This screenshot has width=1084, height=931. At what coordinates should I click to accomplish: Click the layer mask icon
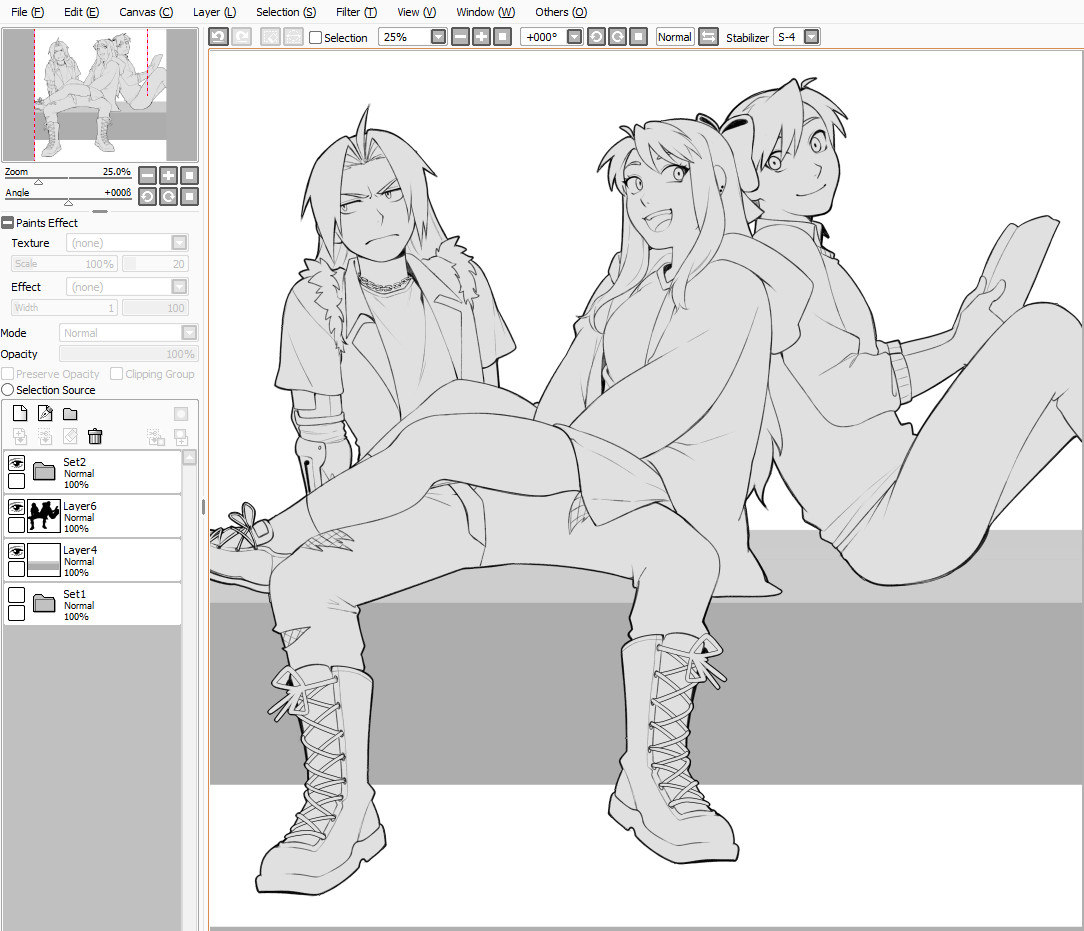coord(181,413)
